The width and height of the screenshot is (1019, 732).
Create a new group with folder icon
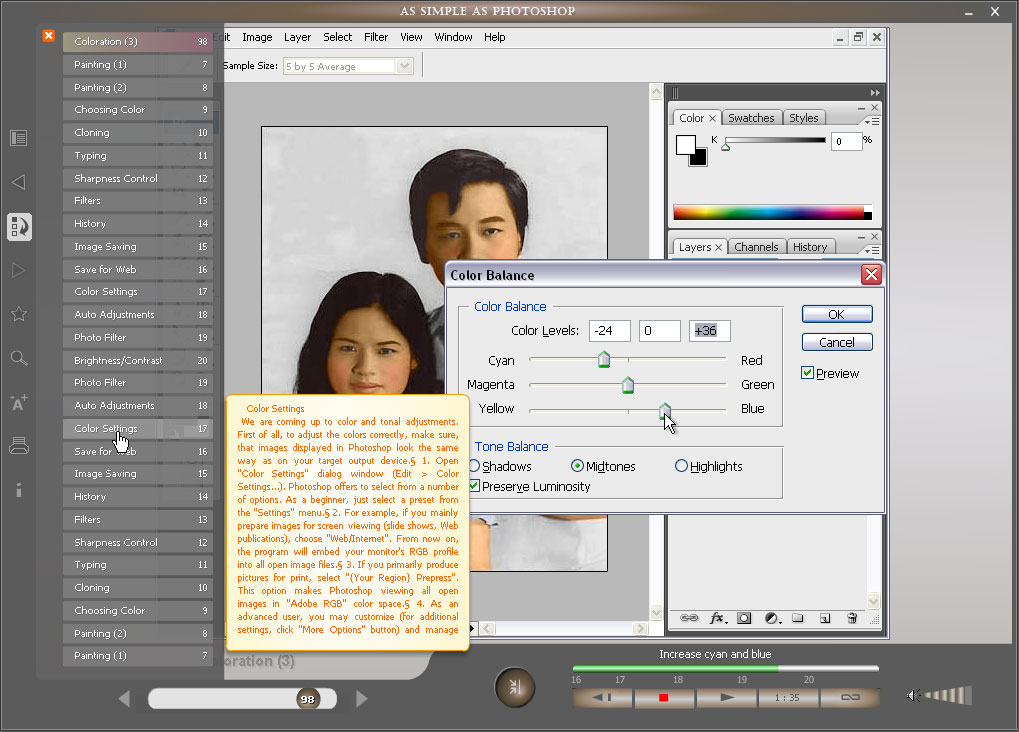coord(798,618)
